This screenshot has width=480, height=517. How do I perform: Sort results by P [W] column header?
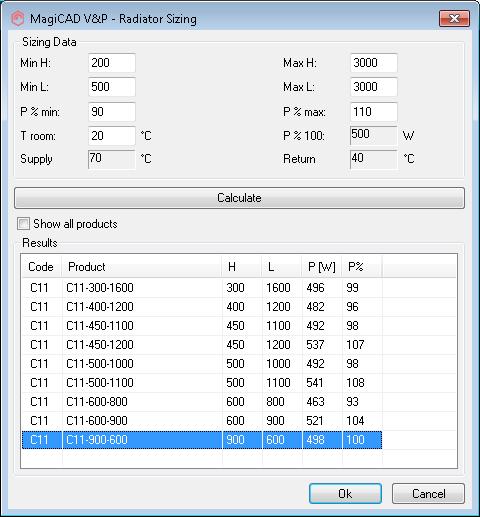point(322,267)
